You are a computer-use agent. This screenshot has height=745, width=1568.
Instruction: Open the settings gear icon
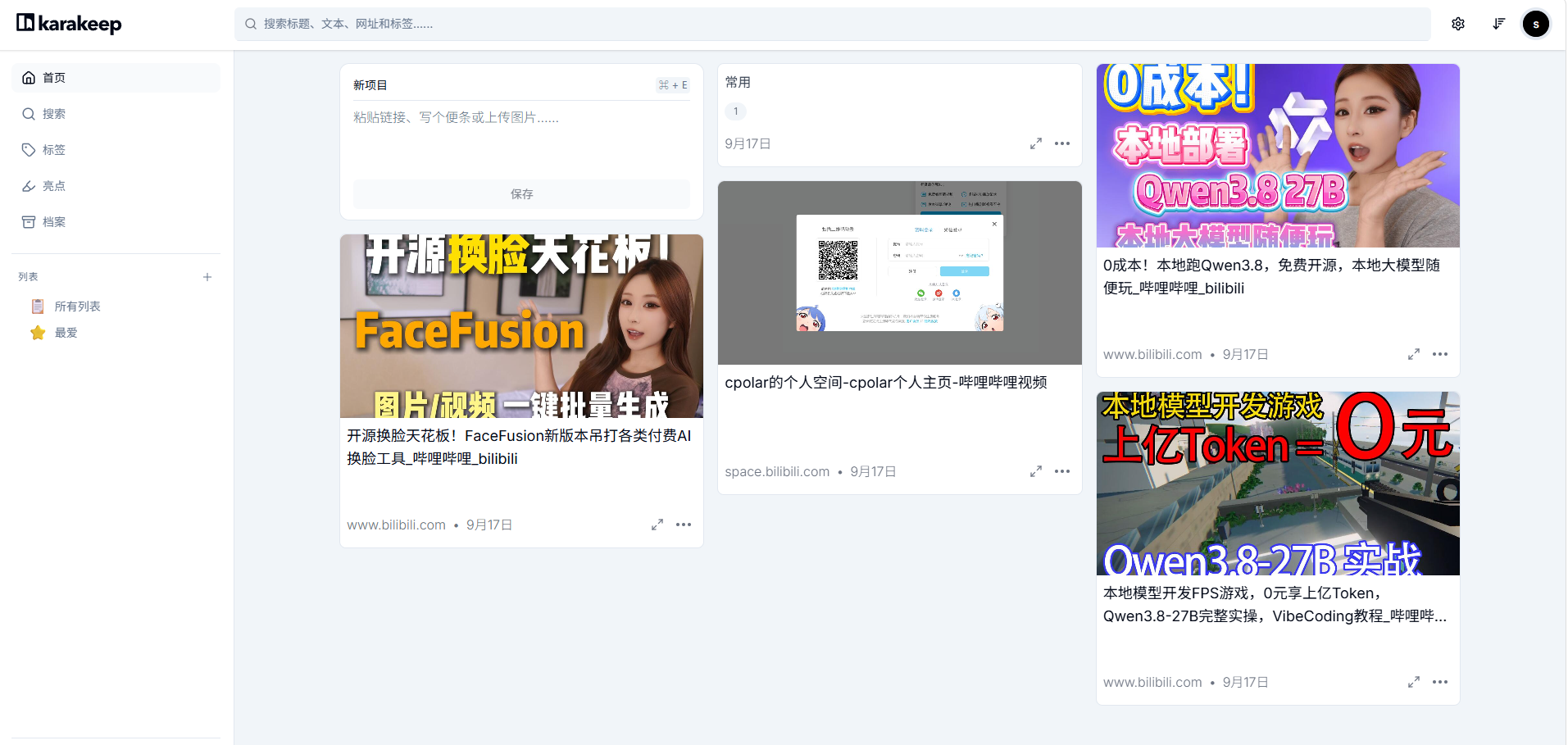(1458, 24)
